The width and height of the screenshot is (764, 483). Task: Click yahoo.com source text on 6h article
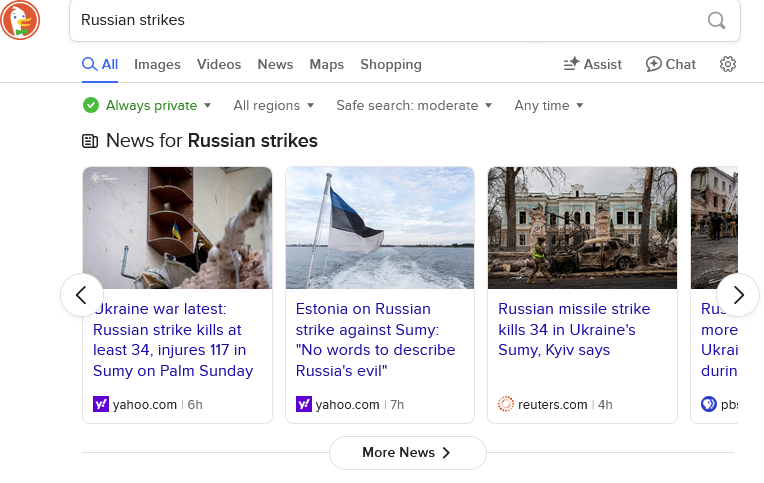(145, 405)
